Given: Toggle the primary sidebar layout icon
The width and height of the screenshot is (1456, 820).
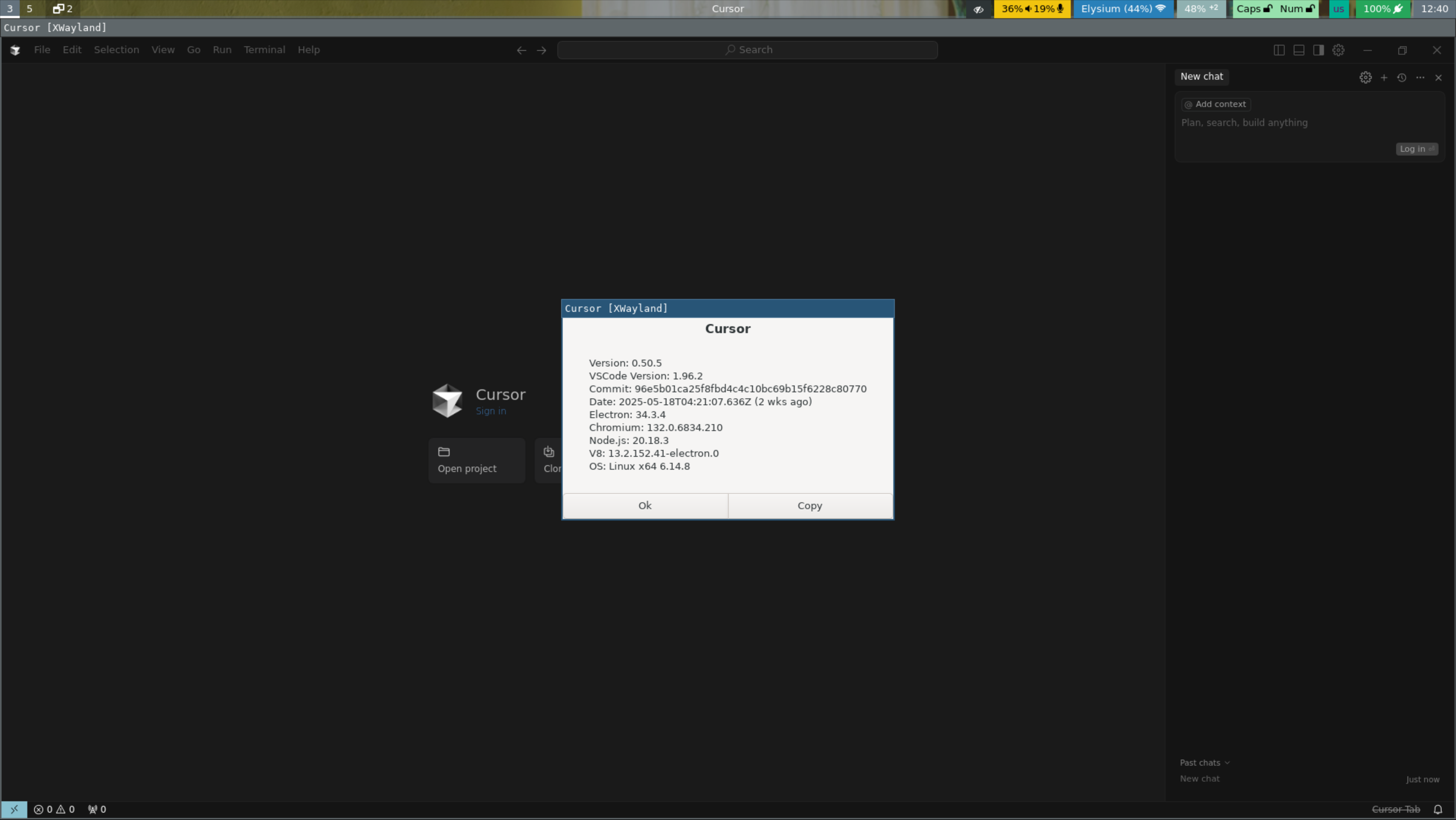Looking at the screenshot, I should (x=1279, y=50).
